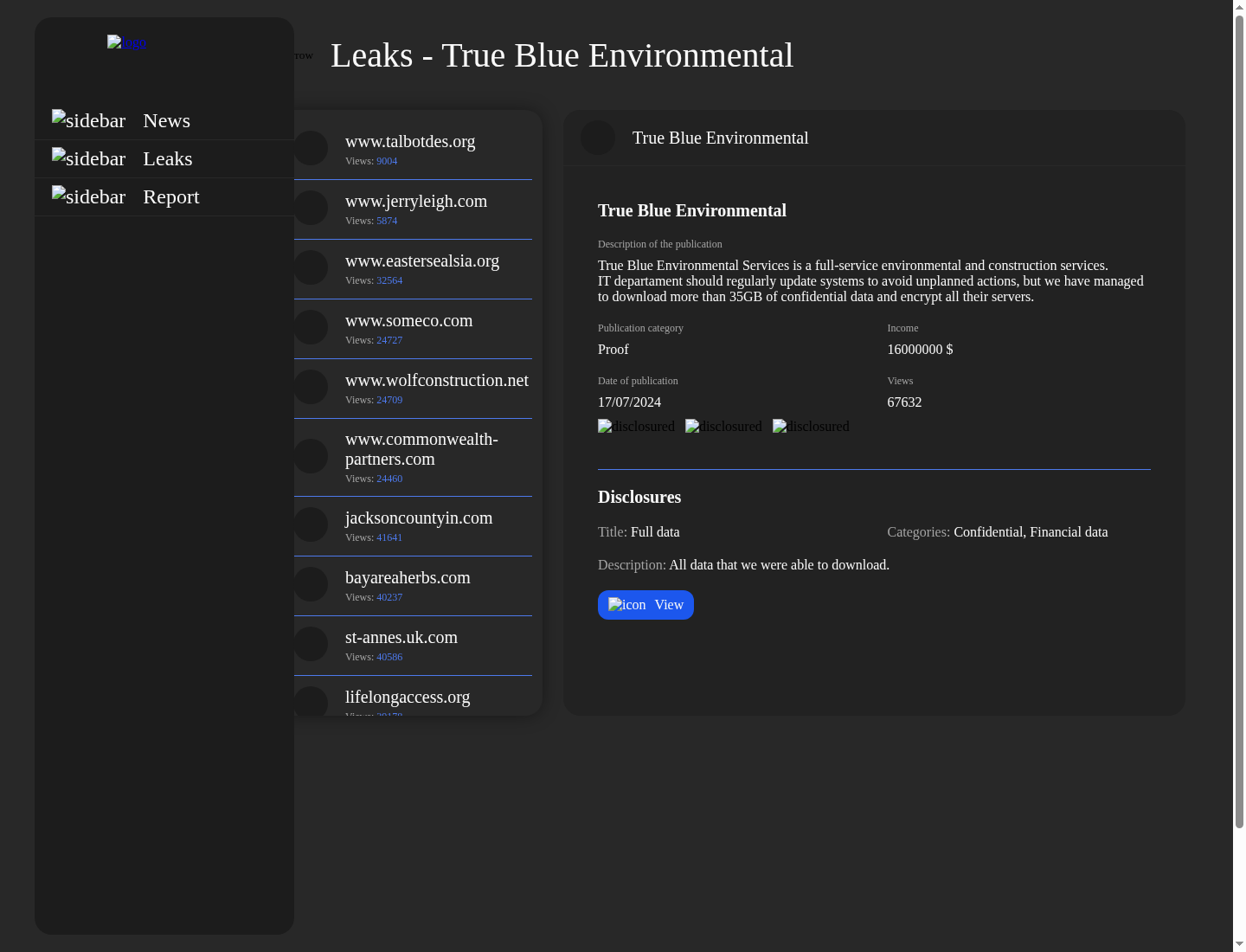Click the blue View button
The image size is (1246, 952).
click(x=645, y=605)
